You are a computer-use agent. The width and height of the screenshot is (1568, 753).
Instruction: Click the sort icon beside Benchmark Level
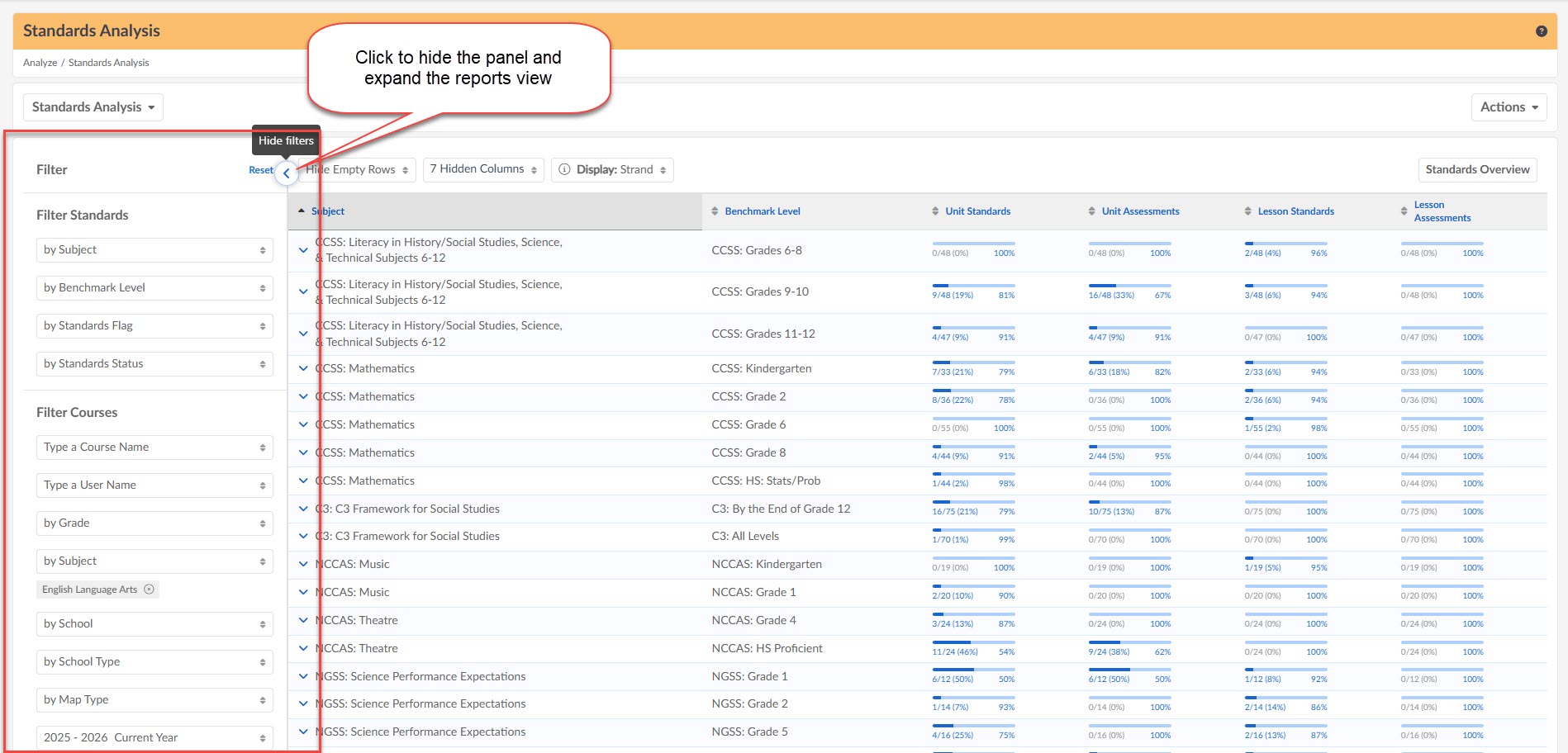click(715, 211)
